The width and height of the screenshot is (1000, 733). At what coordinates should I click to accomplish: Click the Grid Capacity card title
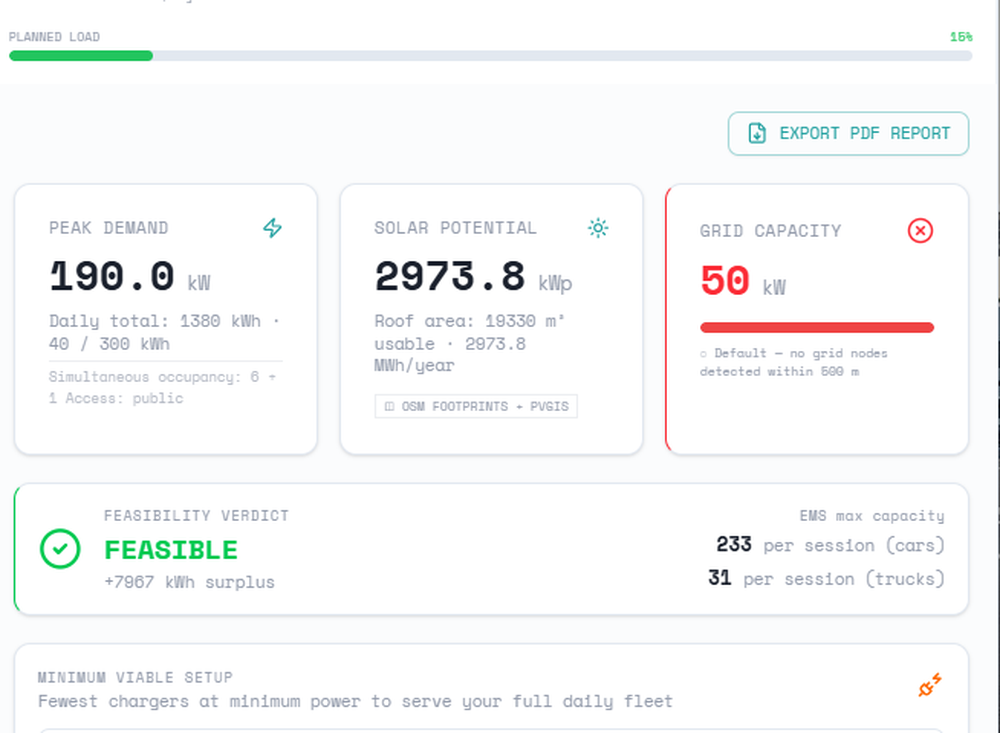770,230
